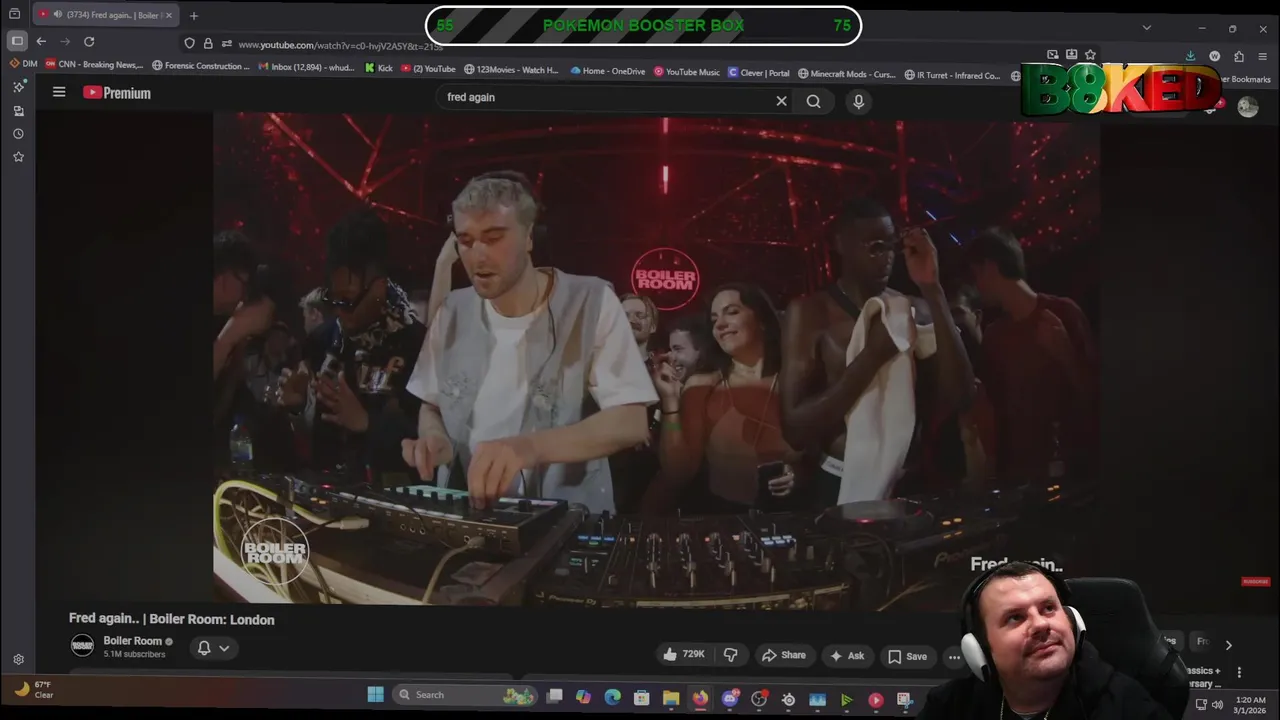The height and width of the screenshot is (720, 1280).
Task: Open the Home - OneDrive bookmark
Action: (x=608, y=71)
